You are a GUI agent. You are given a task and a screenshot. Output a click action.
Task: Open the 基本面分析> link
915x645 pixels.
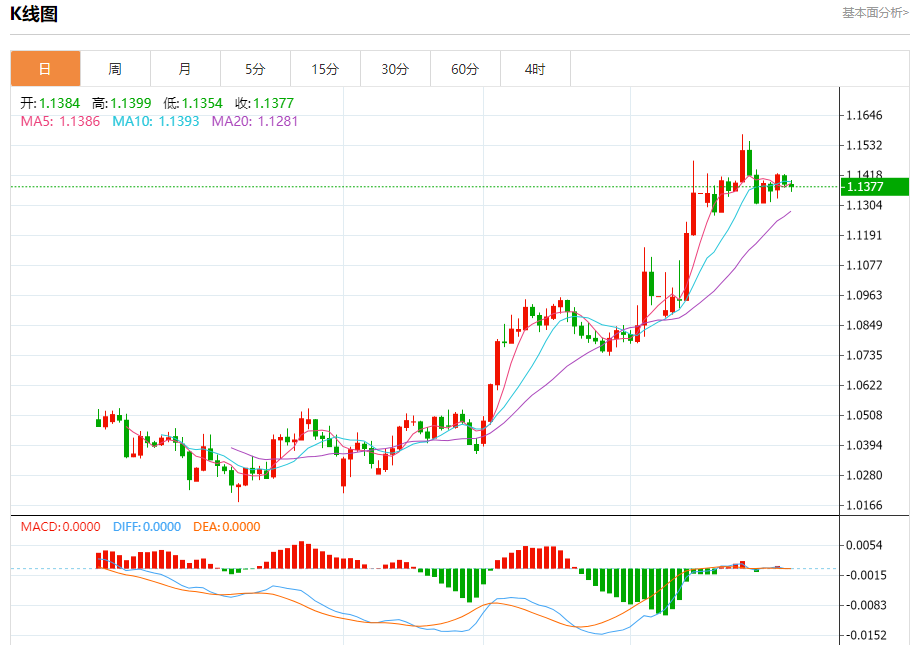[x=875, y=13]
